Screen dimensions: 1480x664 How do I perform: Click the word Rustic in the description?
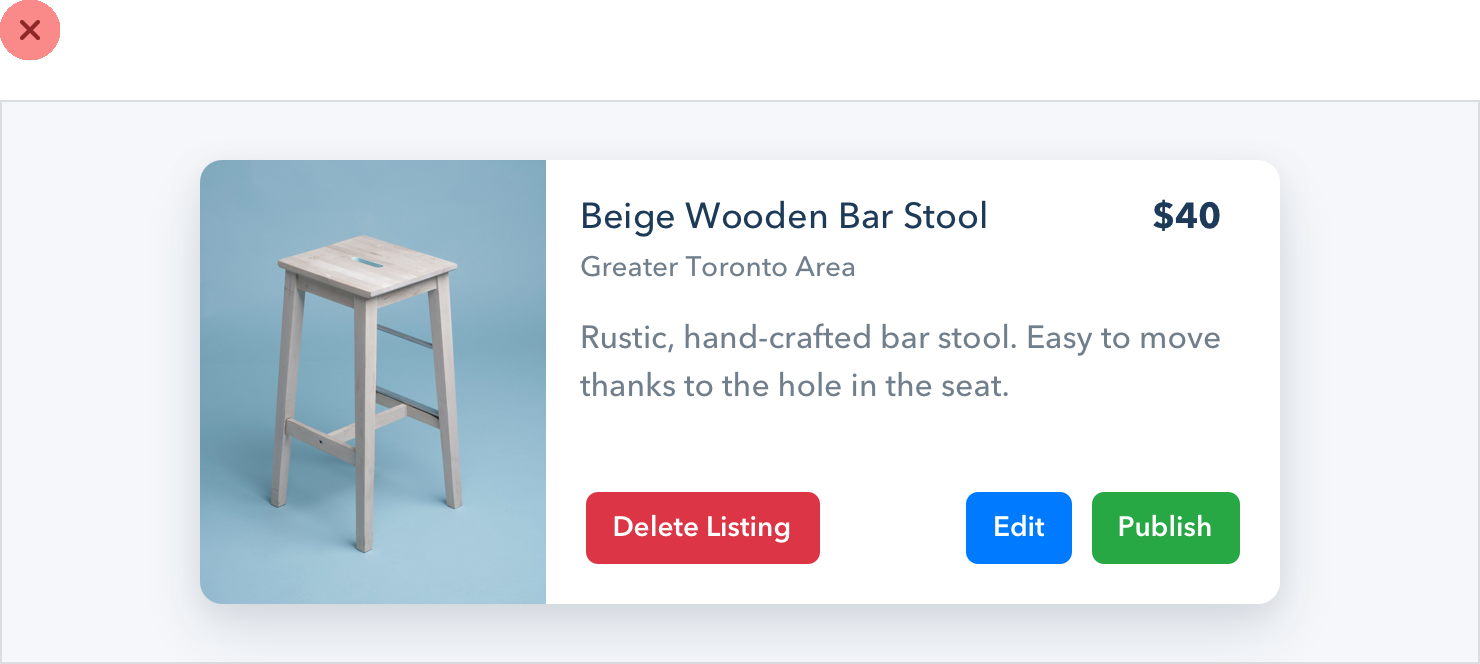pyautogui.click(x=622, y=338)
